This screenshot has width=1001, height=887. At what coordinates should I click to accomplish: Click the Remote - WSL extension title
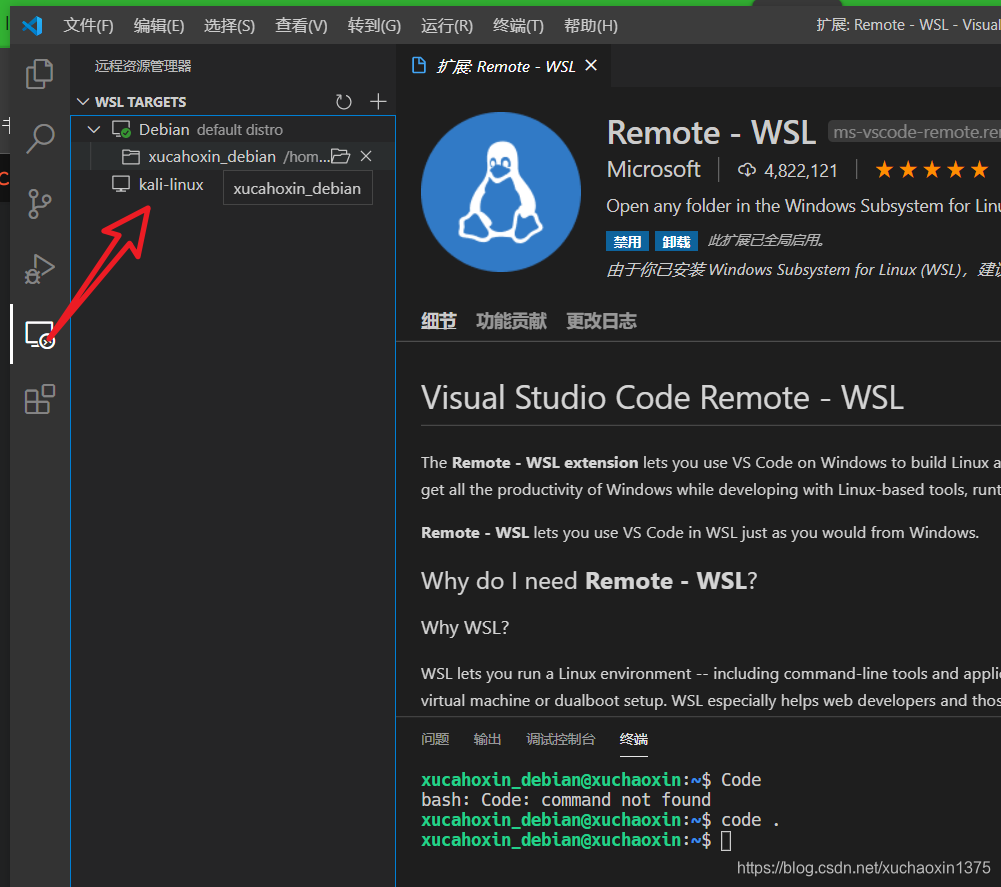pyautogui.click(x=711, y=133)
